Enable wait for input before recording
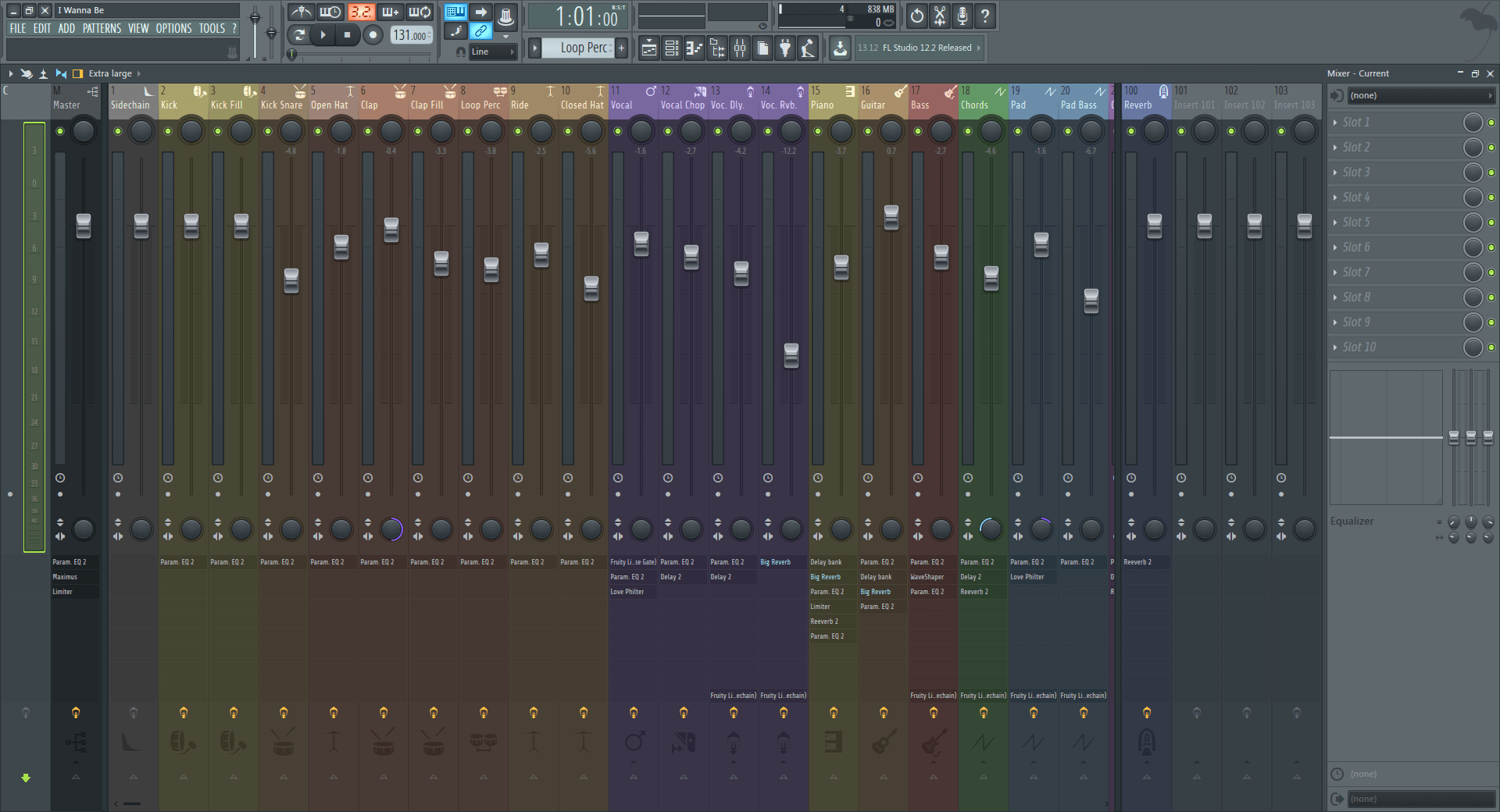The width and height of the screenshot is (1500, 812). click(330, 12)
